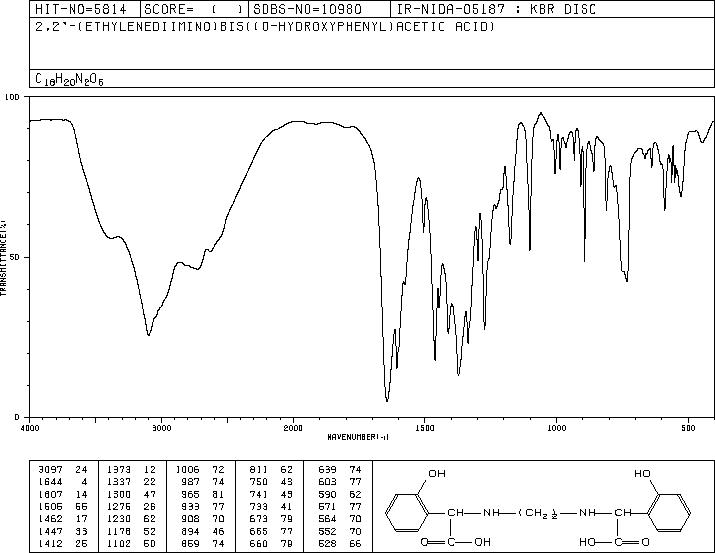Click the 1462 peak table entry
This screenshot has height=553, width=715.
click(62, 519)
